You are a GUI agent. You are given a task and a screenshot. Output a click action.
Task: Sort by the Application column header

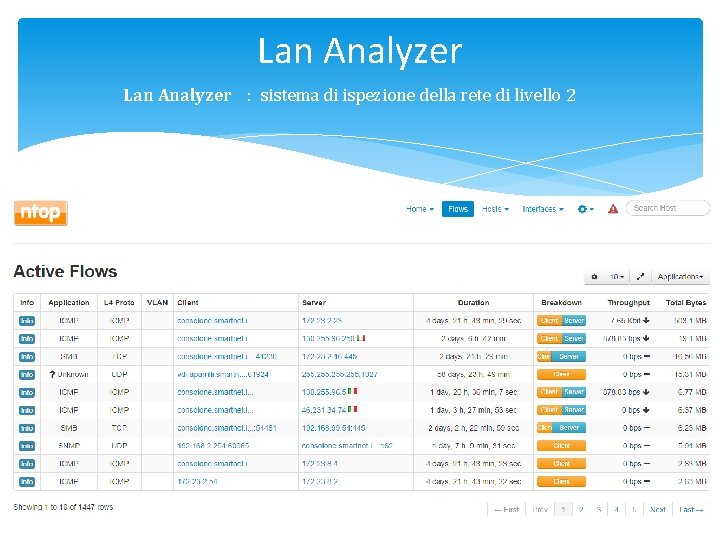point(69,303)
